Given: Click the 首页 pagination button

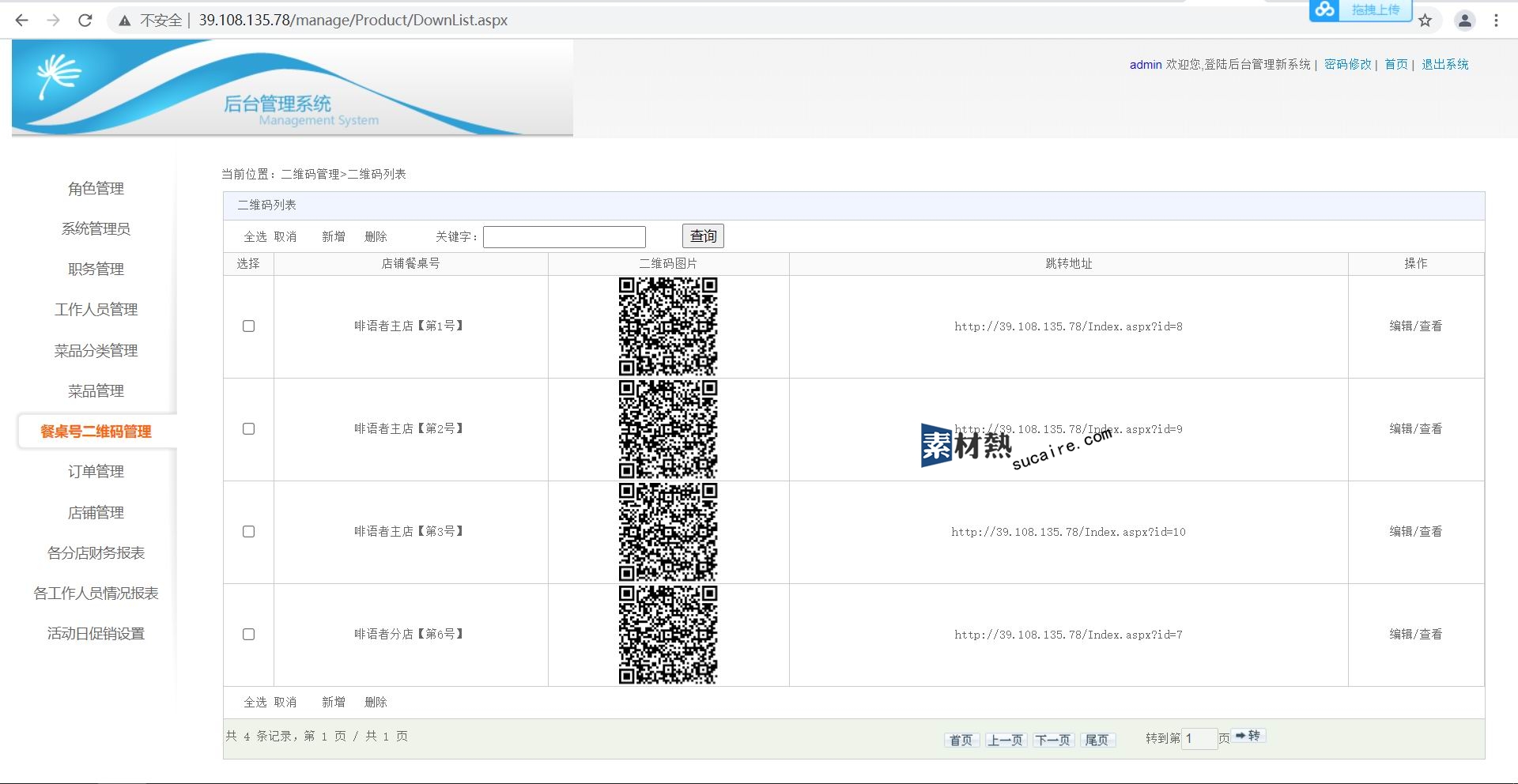Looking at the screenshot, I should pyautogui.click(x=961, y=740).
